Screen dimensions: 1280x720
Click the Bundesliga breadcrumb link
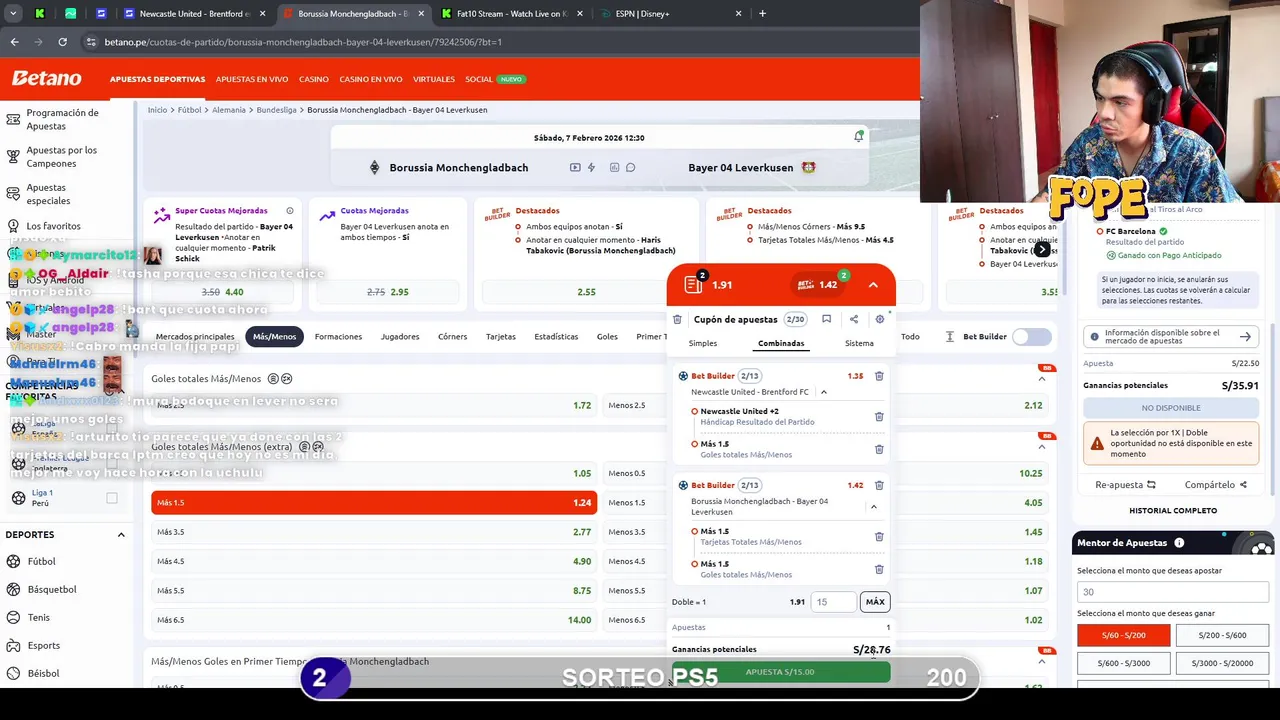(x=276, y=110)
